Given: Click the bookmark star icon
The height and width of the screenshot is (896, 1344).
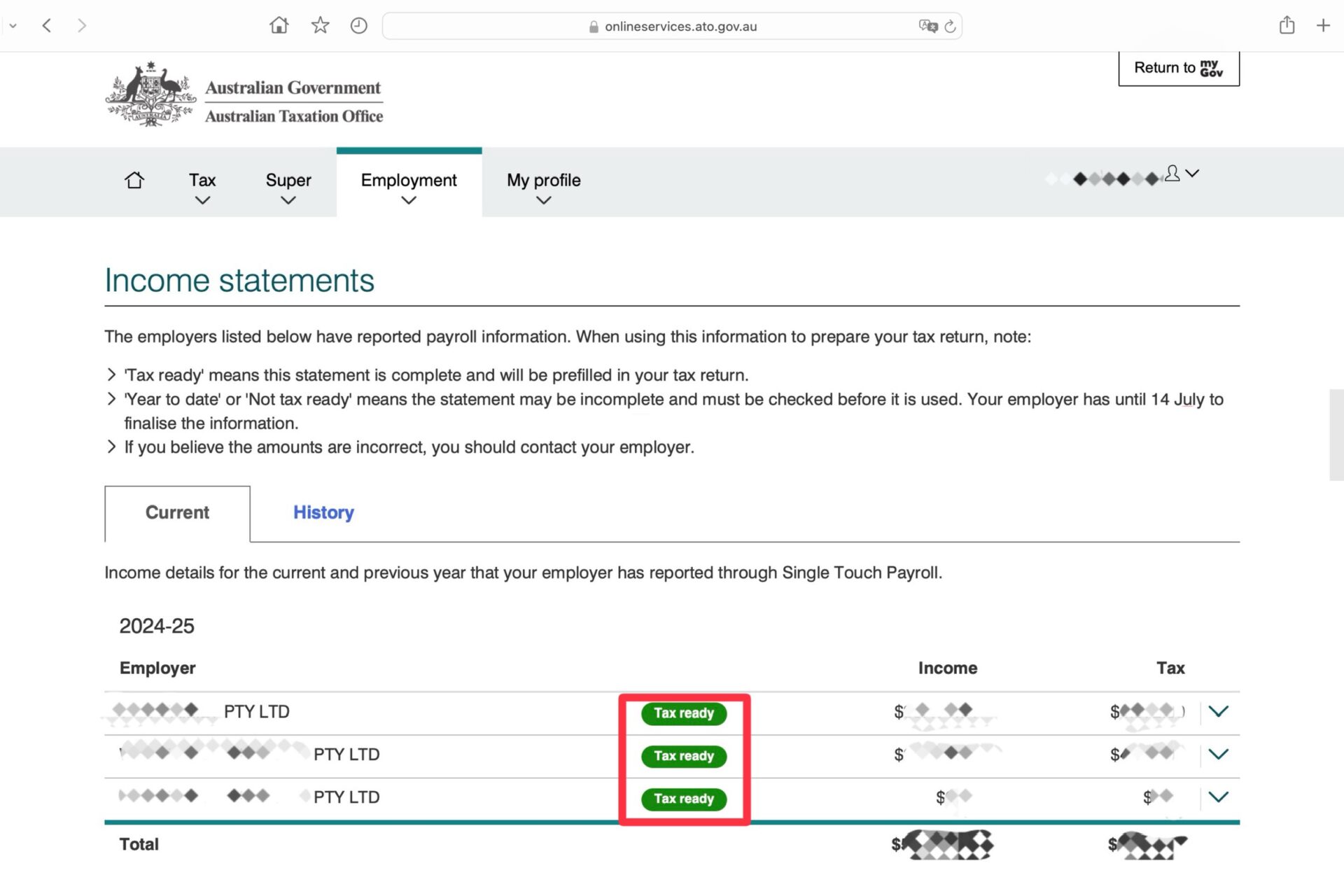Looking at the screenshot, I should click(320, 26).
